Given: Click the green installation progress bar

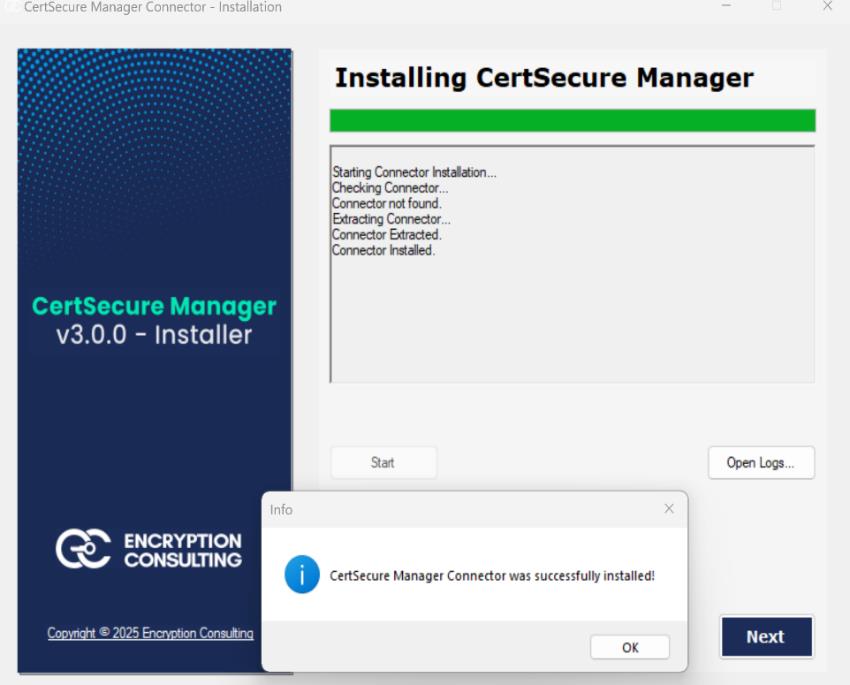Looking at the screenshot, I should pos(572,120).
